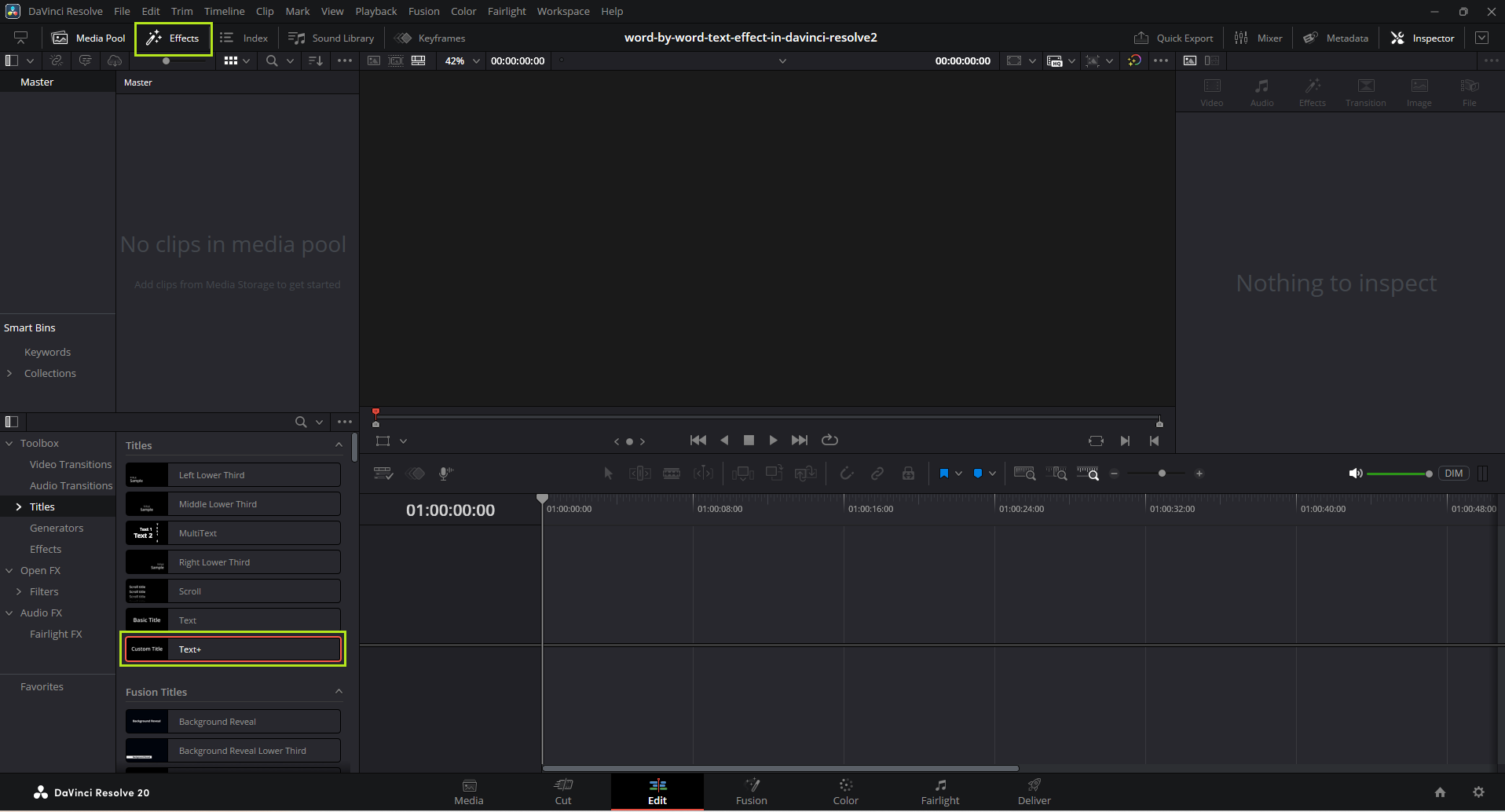Toggle loop playback icon
Image resolution: width=1505 pixels, height=812 pixels.
829,441
